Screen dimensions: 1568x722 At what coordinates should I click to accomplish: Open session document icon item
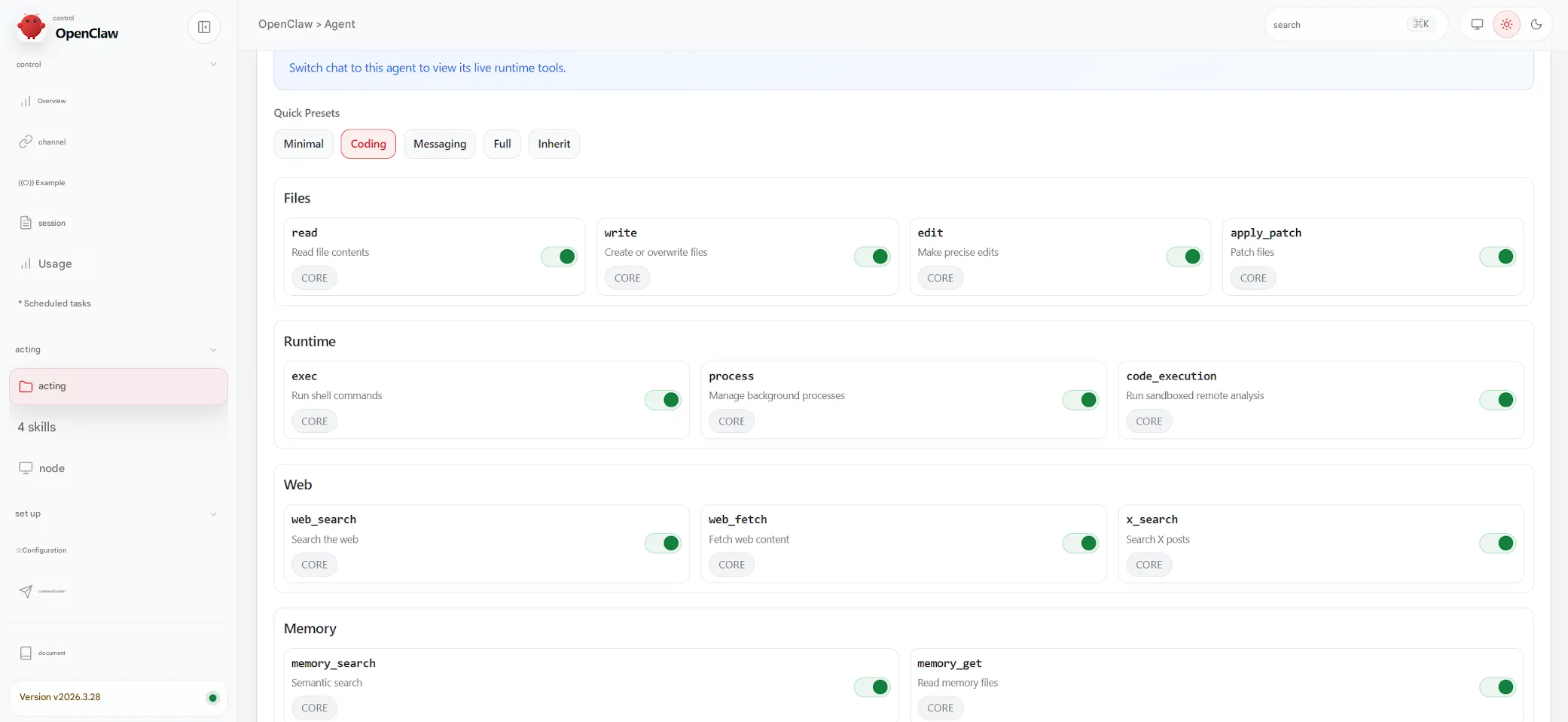click(x=26, y=223)
